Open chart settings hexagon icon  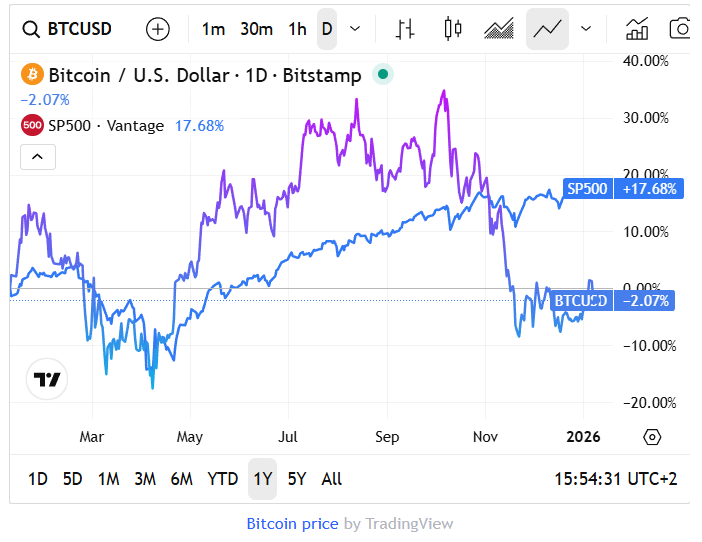point(652,437)
